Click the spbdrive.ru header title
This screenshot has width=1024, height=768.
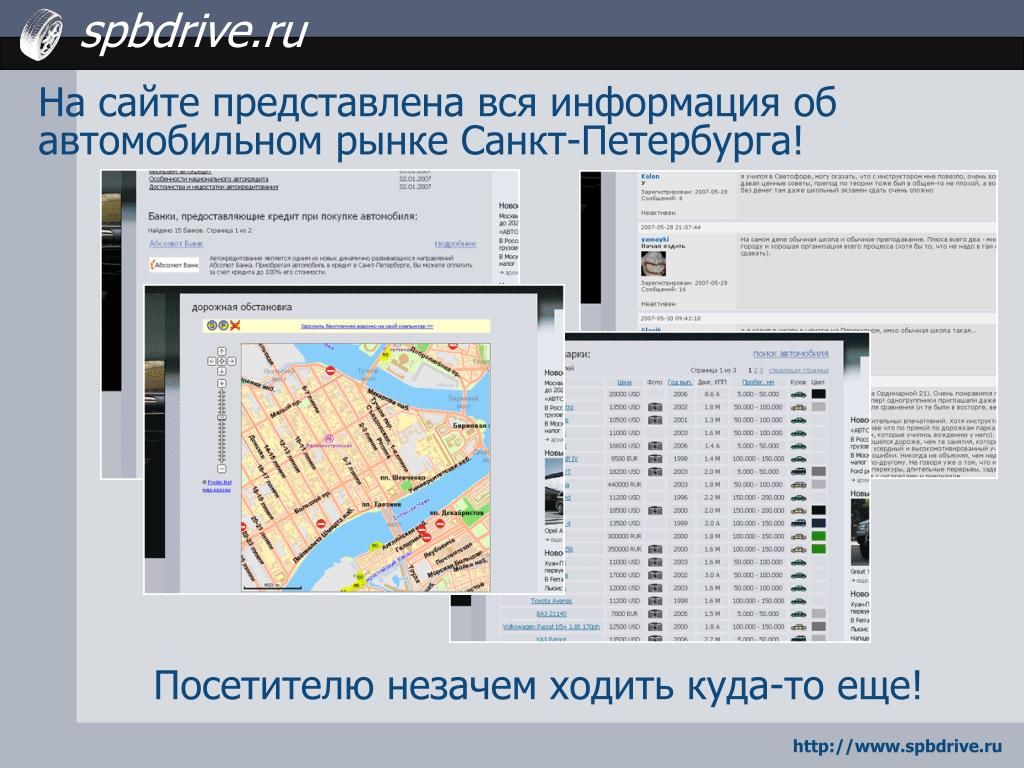pos(194,33)
